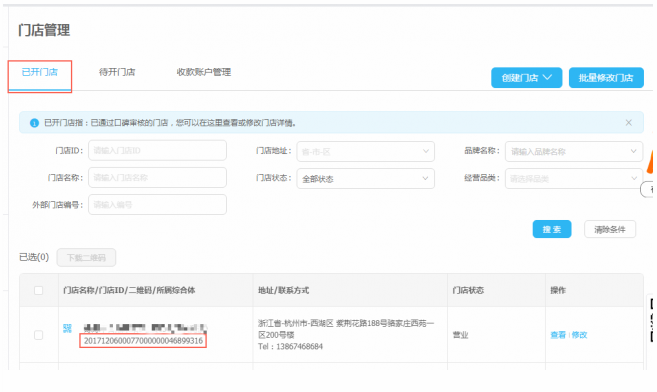Open the 收款账户管理 tab
The height and width of the screenshot is (392, 657).
(204, 72)
